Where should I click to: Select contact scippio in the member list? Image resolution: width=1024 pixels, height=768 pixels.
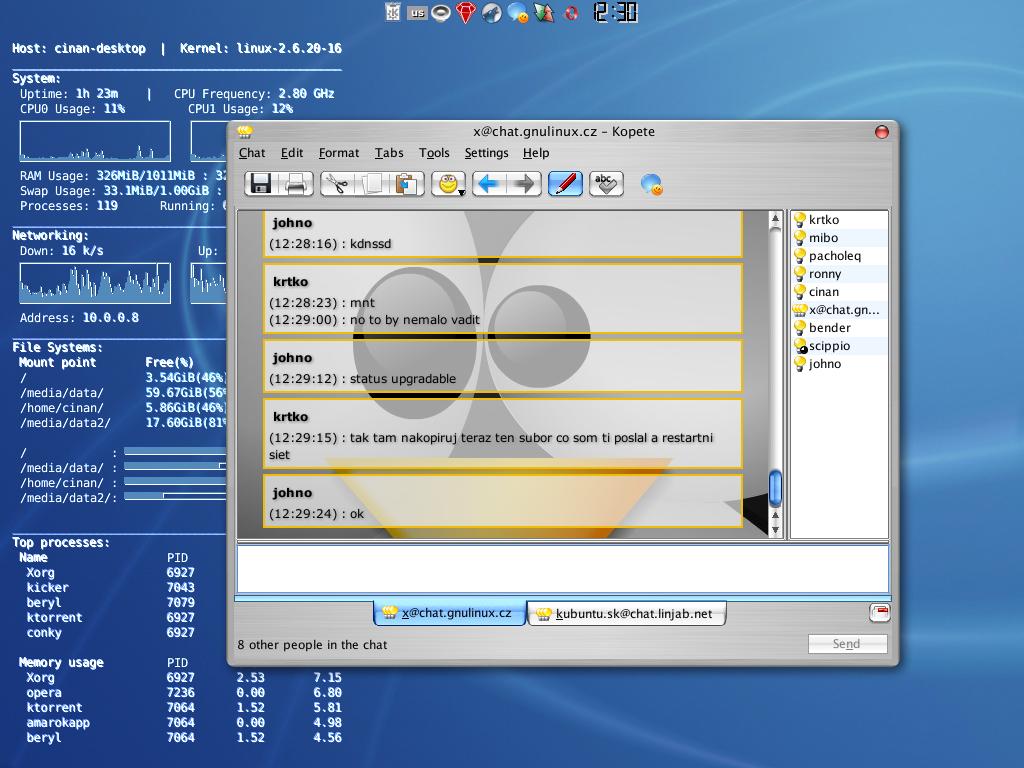[839, 346]
